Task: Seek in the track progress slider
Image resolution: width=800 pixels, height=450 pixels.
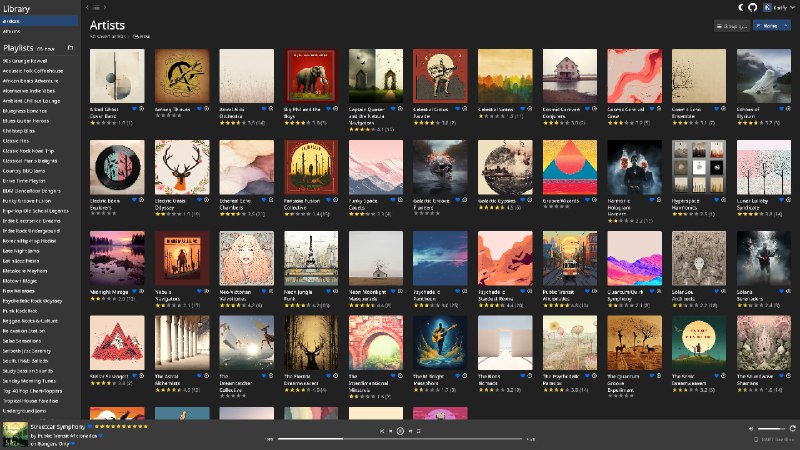Action: point(400,438)
